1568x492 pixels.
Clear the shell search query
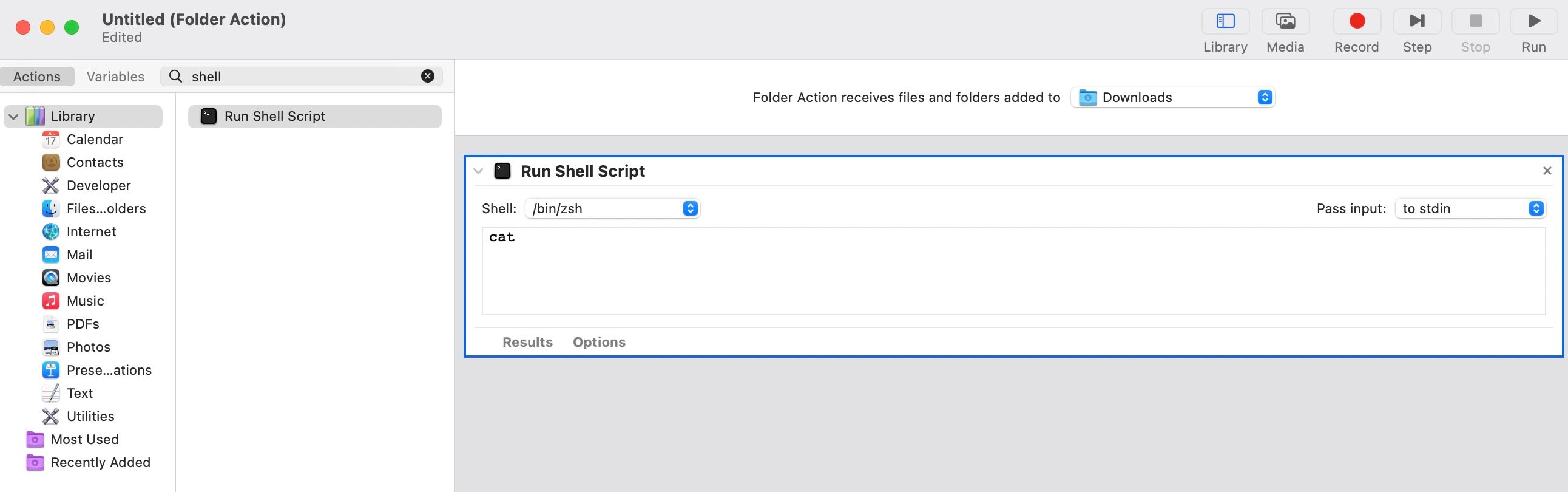pos(428,75)
